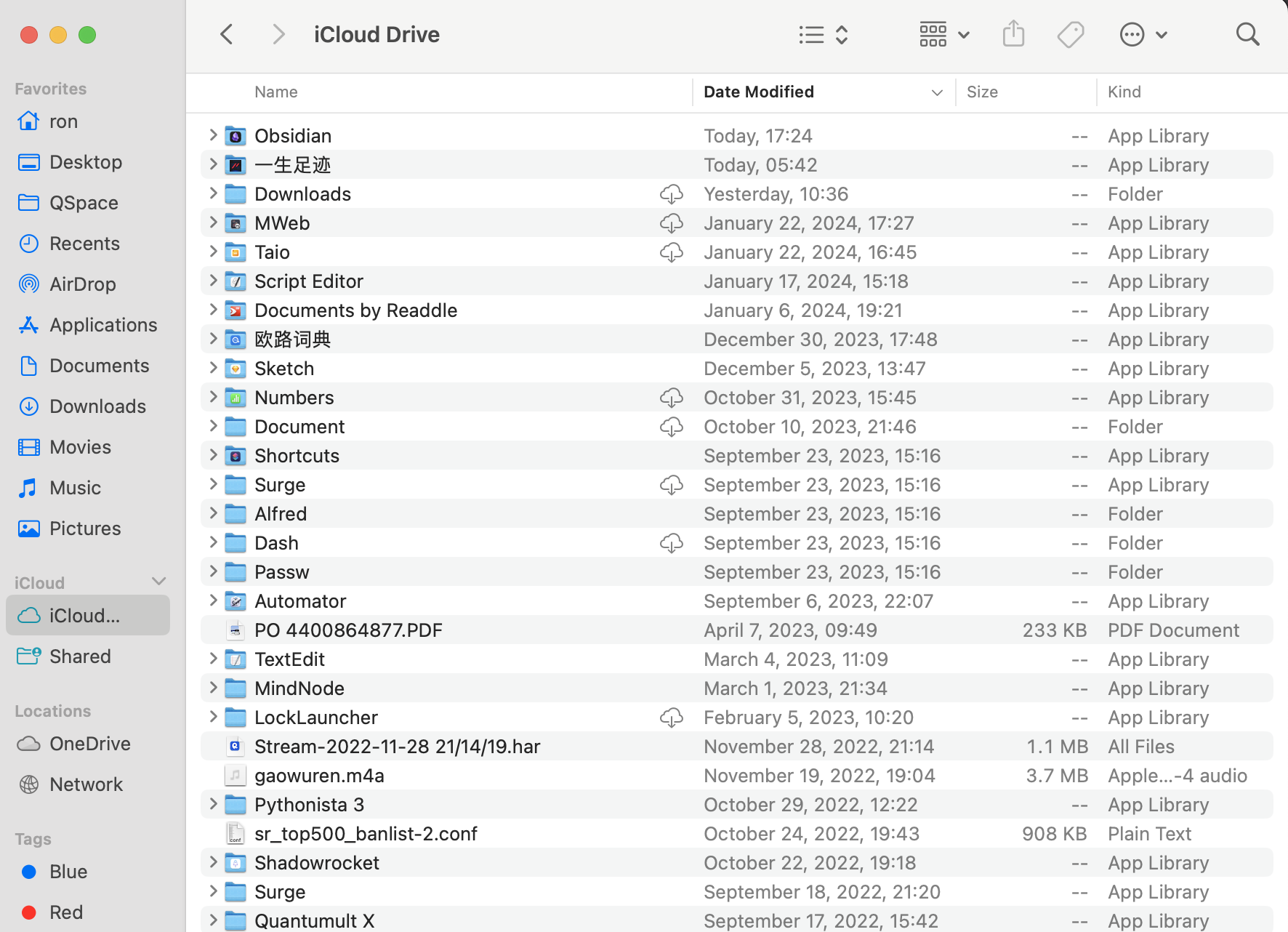Open Downloads in the Favorites sidebar
This screenshot has width=1288, height=932.
[x=88, y=406]
